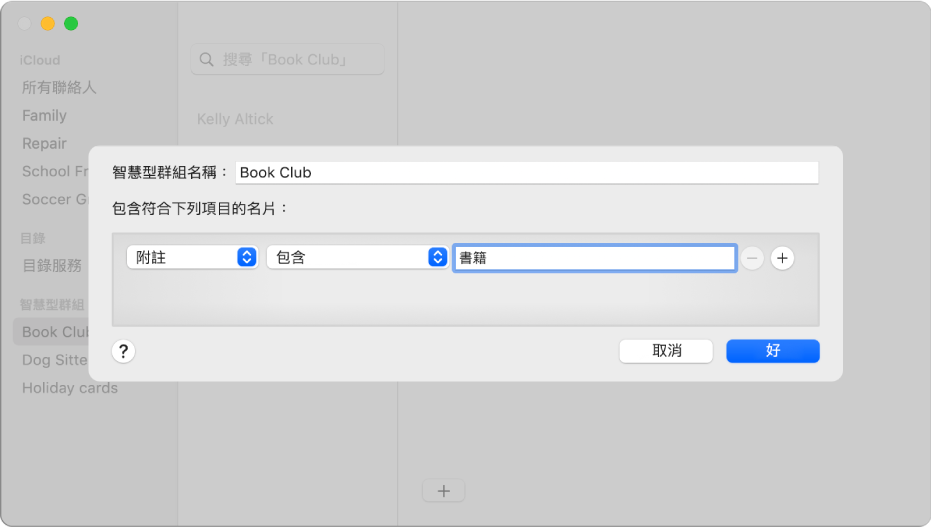
Task: Open the 附註 field dropdown
Action: point(192,257)
